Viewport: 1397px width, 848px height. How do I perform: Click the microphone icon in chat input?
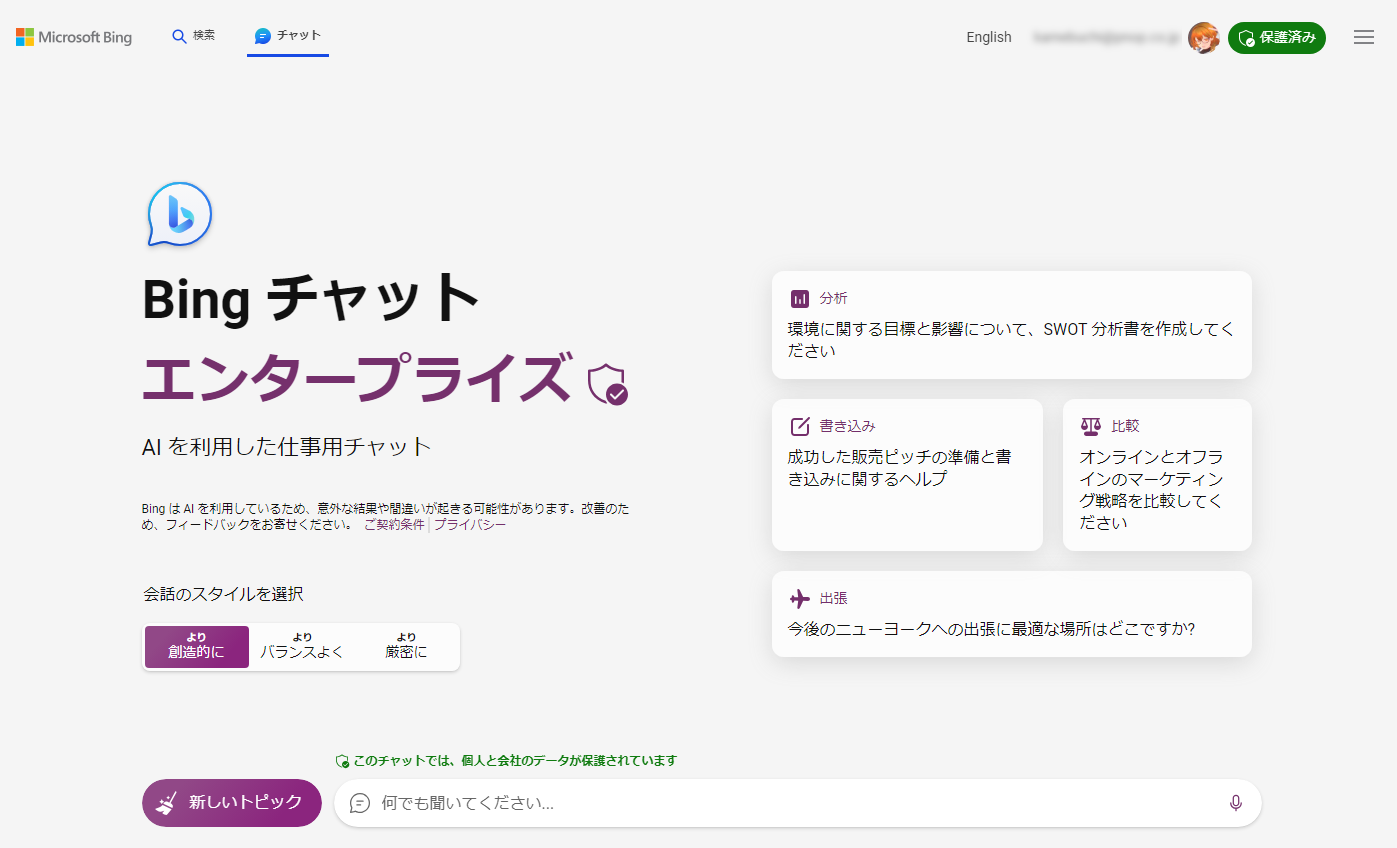tap(1236, 803)
